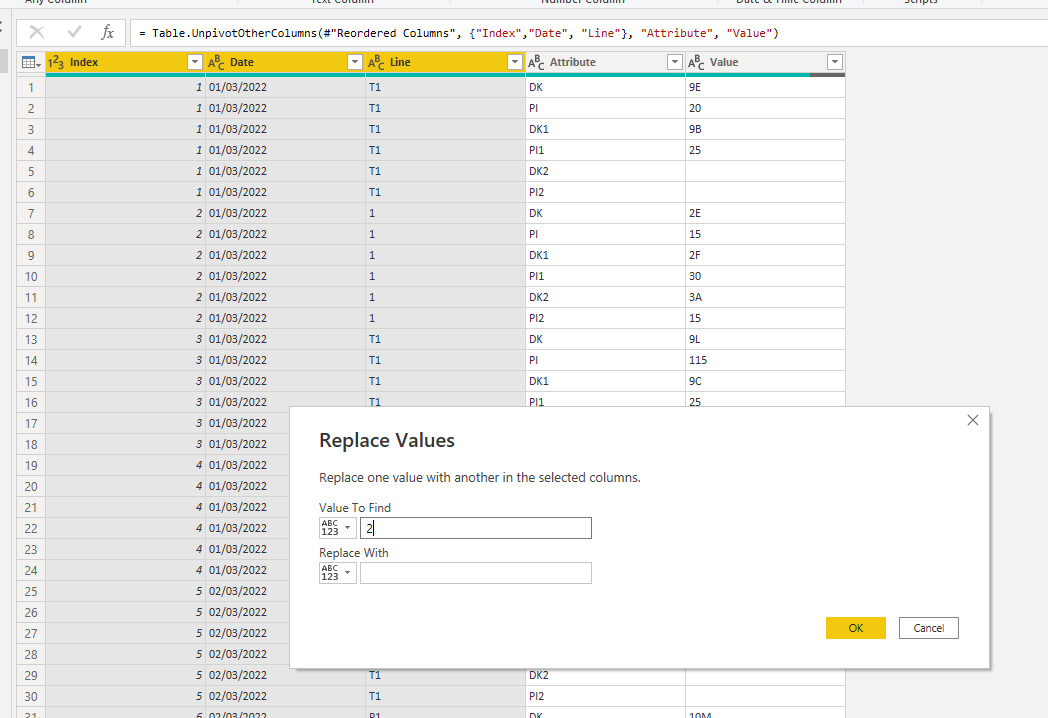The image size is (1048, 718).
Task: Select row number 30
Action: coord(31,696)
